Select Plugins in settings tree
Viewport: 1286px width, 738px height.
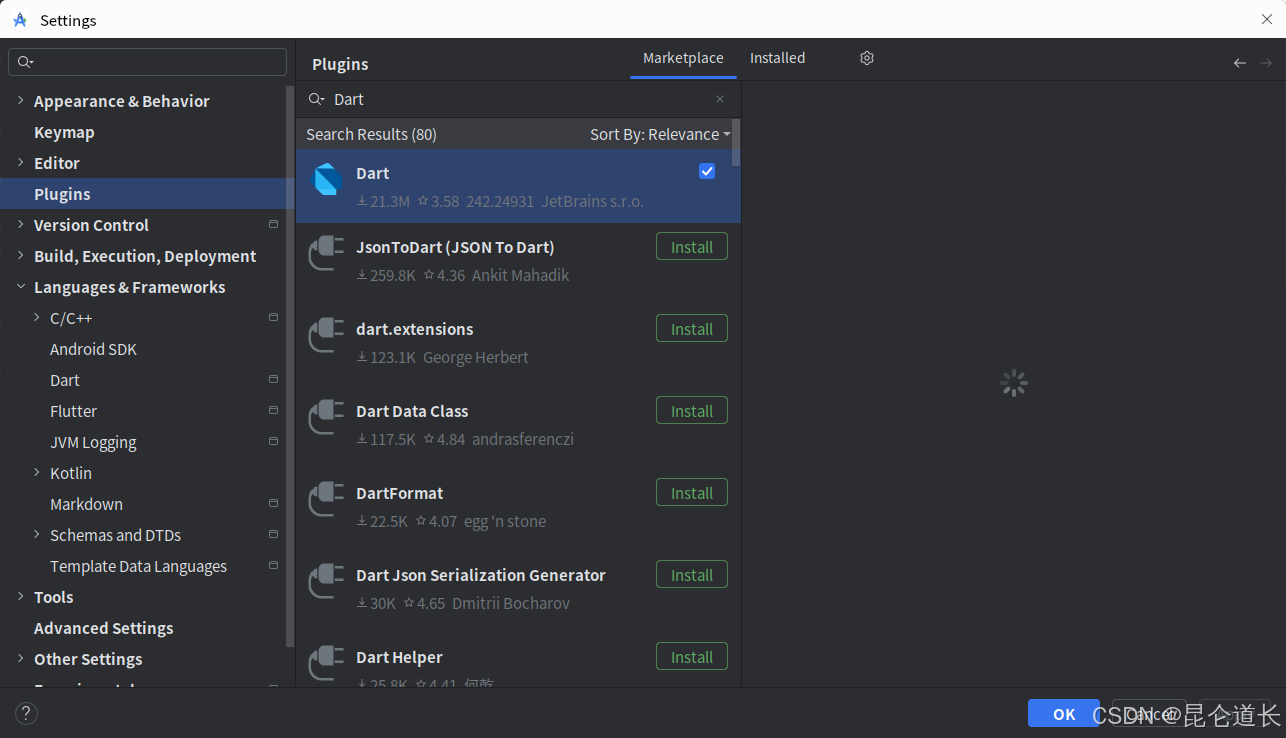[x=147, y=194]
